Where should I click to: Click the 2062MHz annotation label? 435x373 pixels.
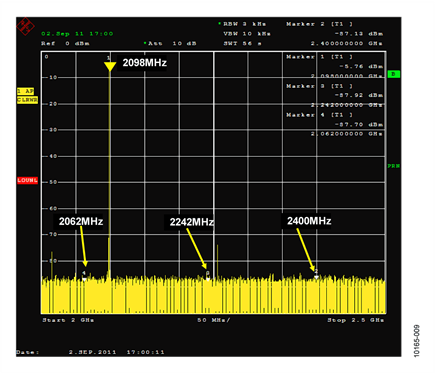[x=81, y=221]
